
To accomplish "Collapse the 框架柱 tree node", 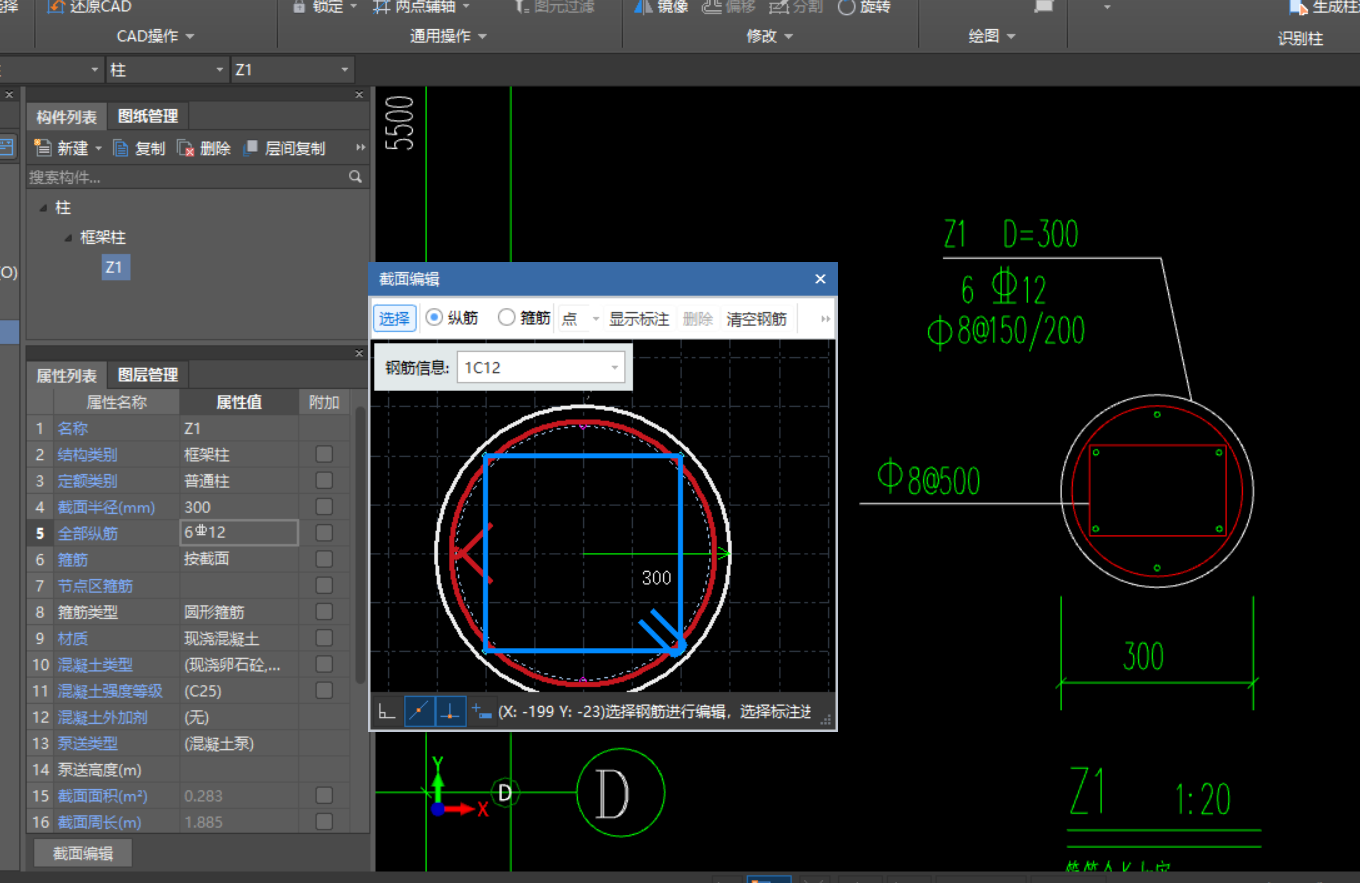I will (68, 238).
